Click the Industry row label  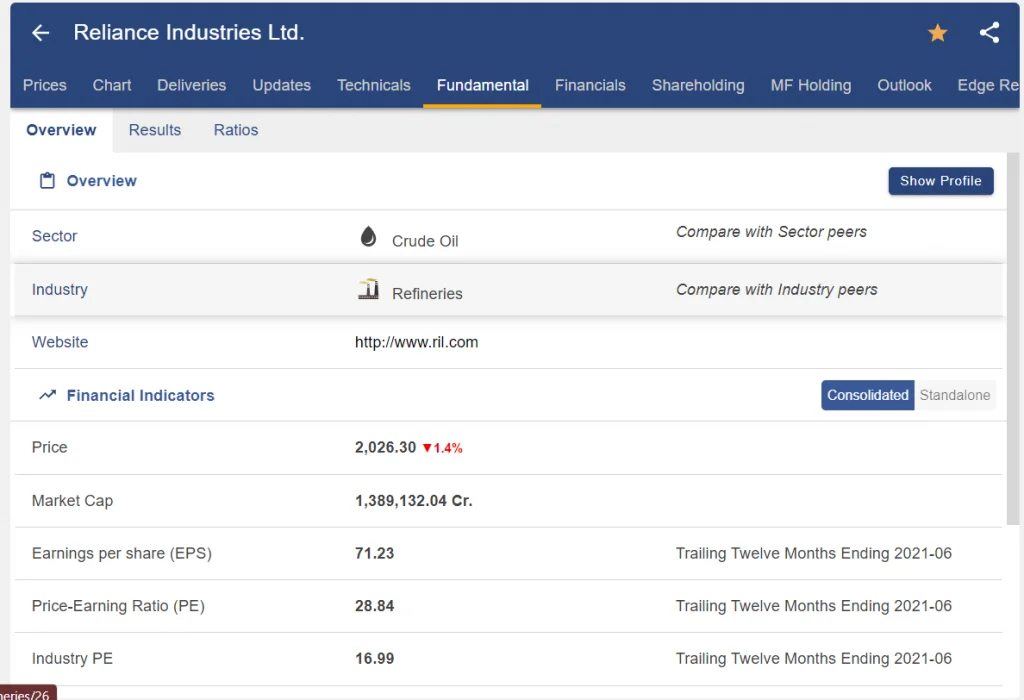tap(59, 289)
